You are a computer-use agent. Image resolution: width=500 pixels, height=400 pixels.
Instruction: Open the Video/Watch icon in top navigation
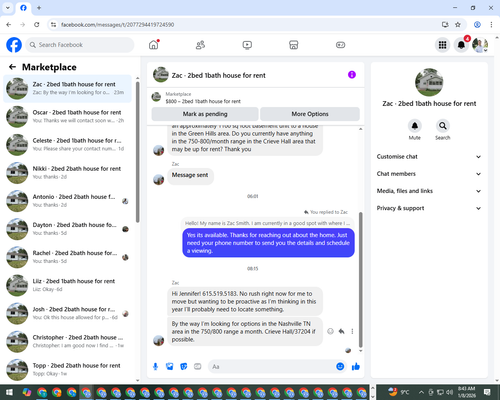pyautogui.click(x=247, y=45)
